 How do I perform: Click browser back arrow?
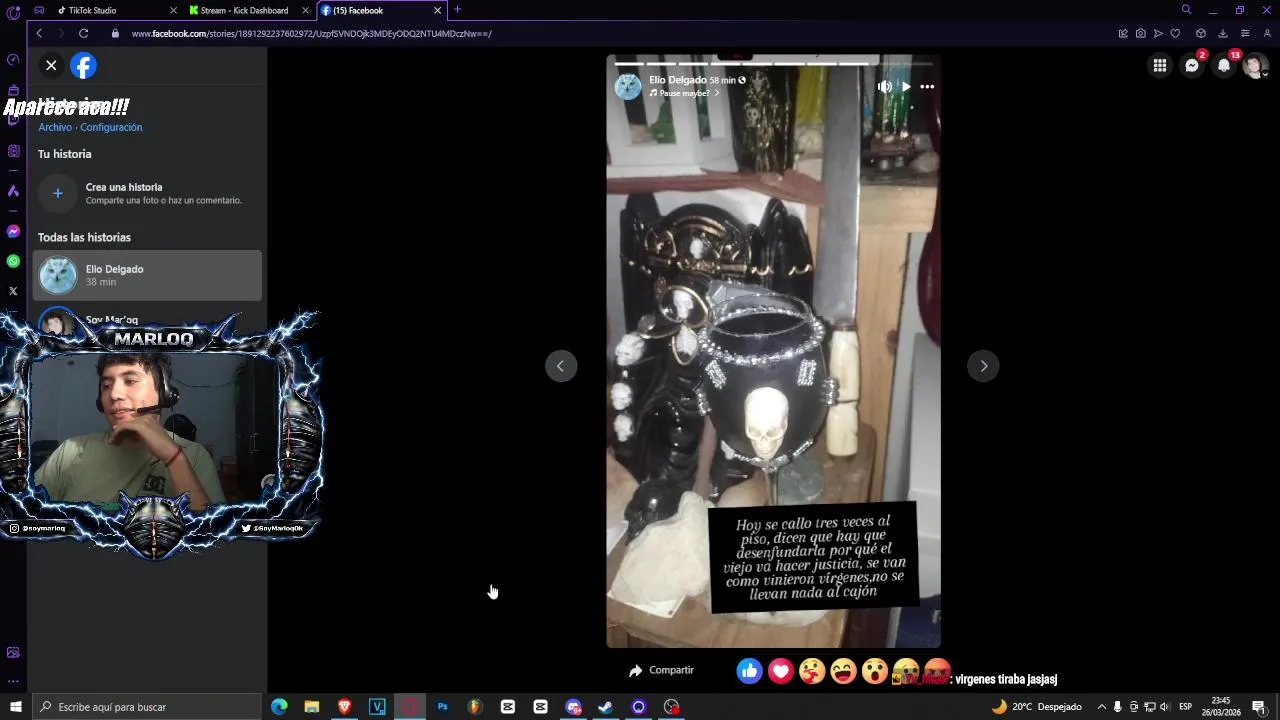(39, 33)
